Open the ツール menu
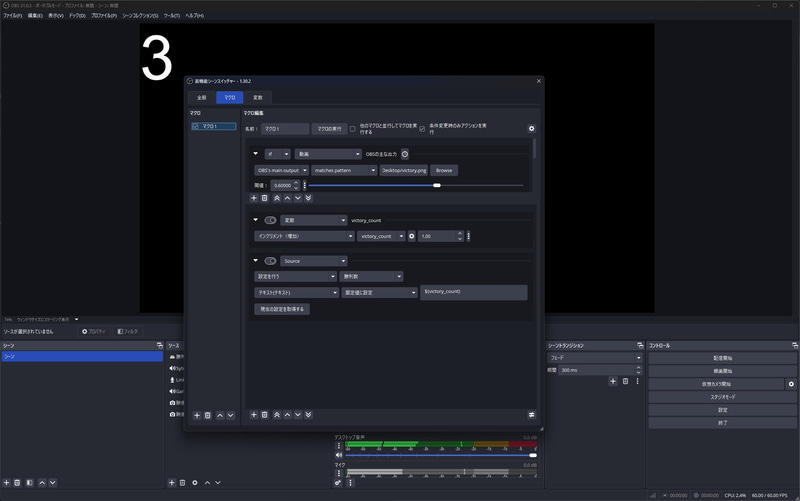This screenshot has width=800, height=501. 171,16
